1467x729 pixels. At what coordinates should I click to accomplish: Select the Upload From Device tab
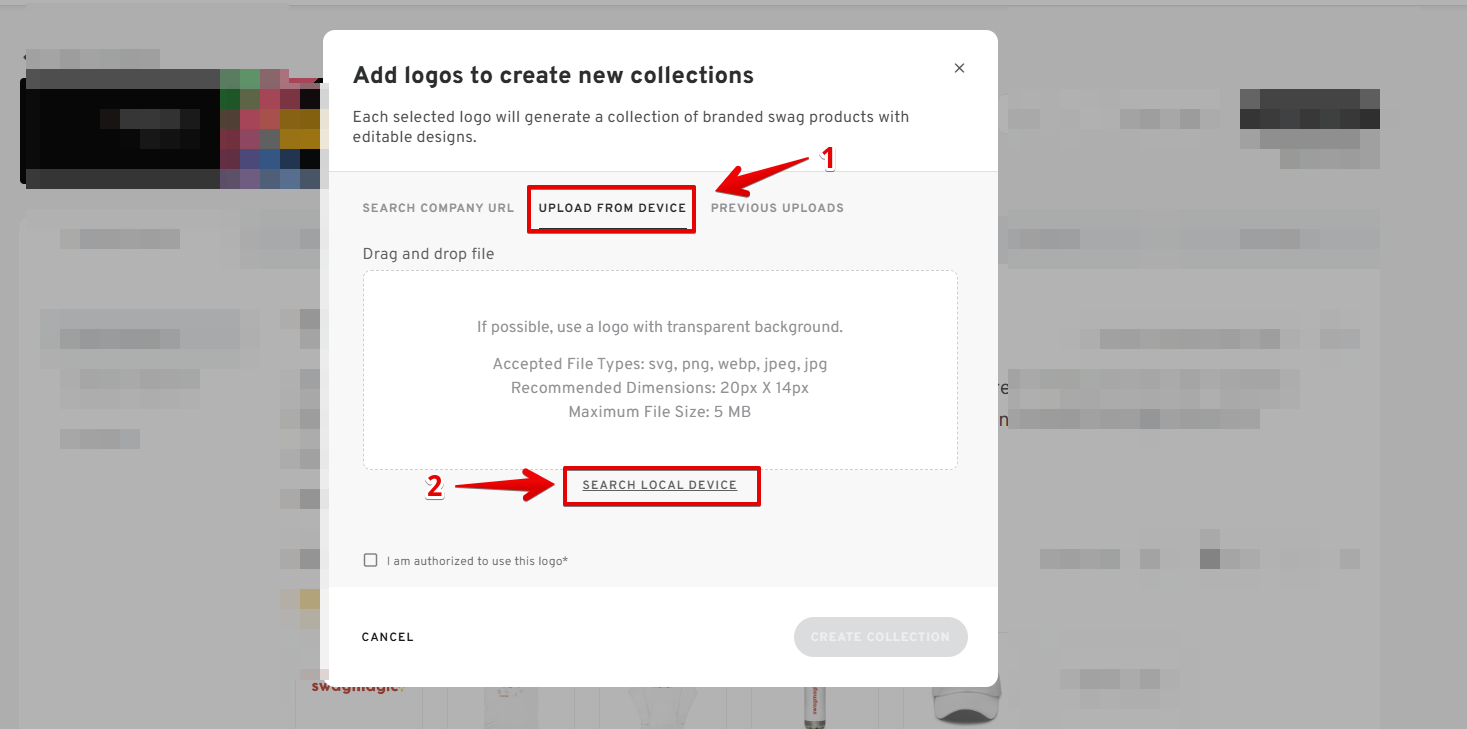click(x=612, y=208)
